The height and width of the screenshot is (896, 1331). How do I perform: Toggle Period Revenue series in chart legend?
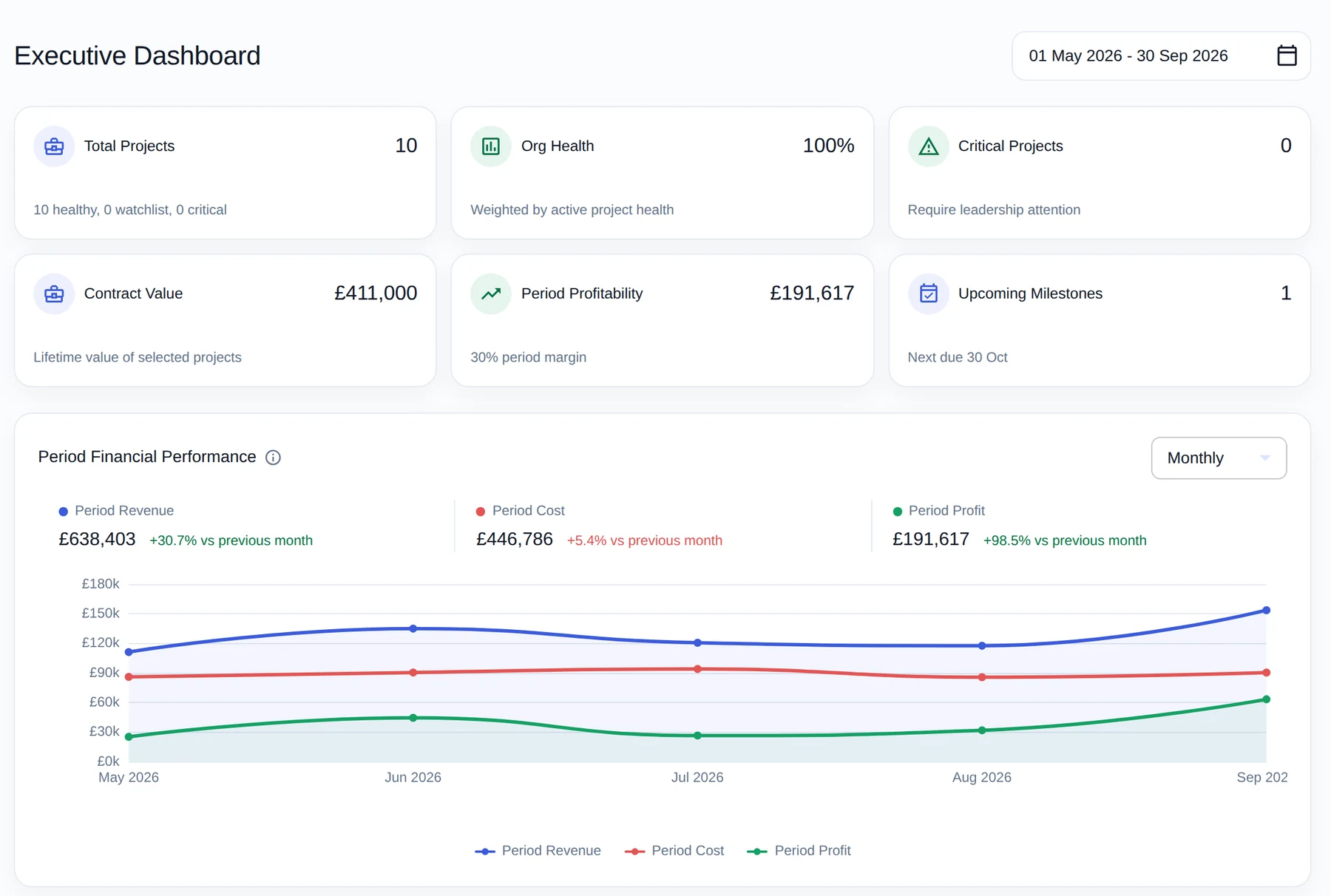tap(538, 851)
